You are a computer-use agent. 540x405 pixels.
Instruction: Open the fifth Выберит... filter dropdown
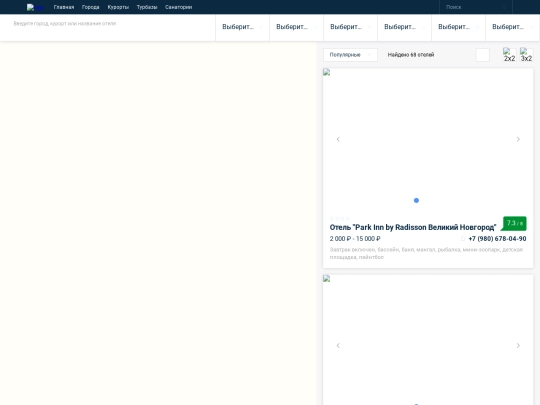[458, 27]
